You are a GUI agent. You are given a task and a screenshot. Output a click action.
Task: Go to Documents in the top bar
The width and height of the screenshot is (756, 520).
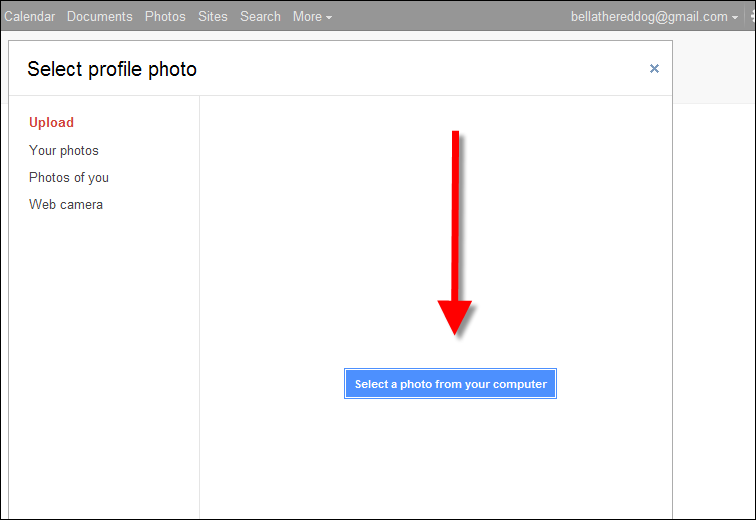tap(99, 17)
